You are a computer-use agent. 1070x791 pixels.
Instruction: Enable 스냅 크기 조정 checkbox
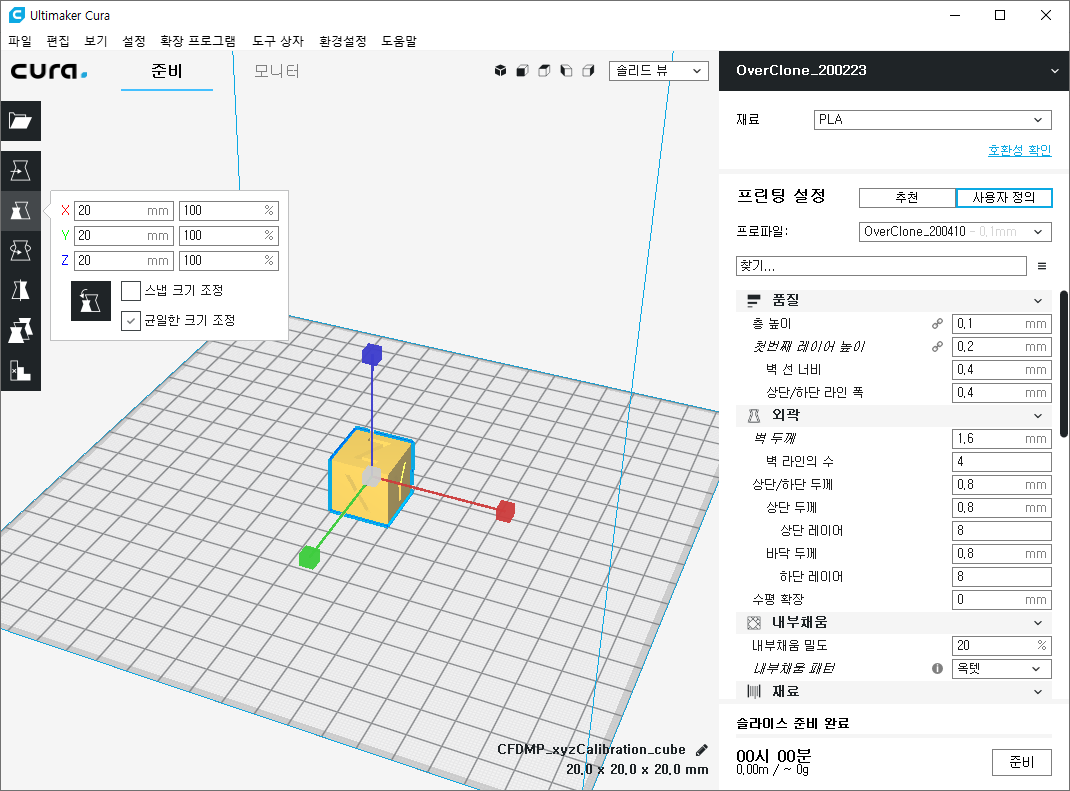click(x=131, y=291)
